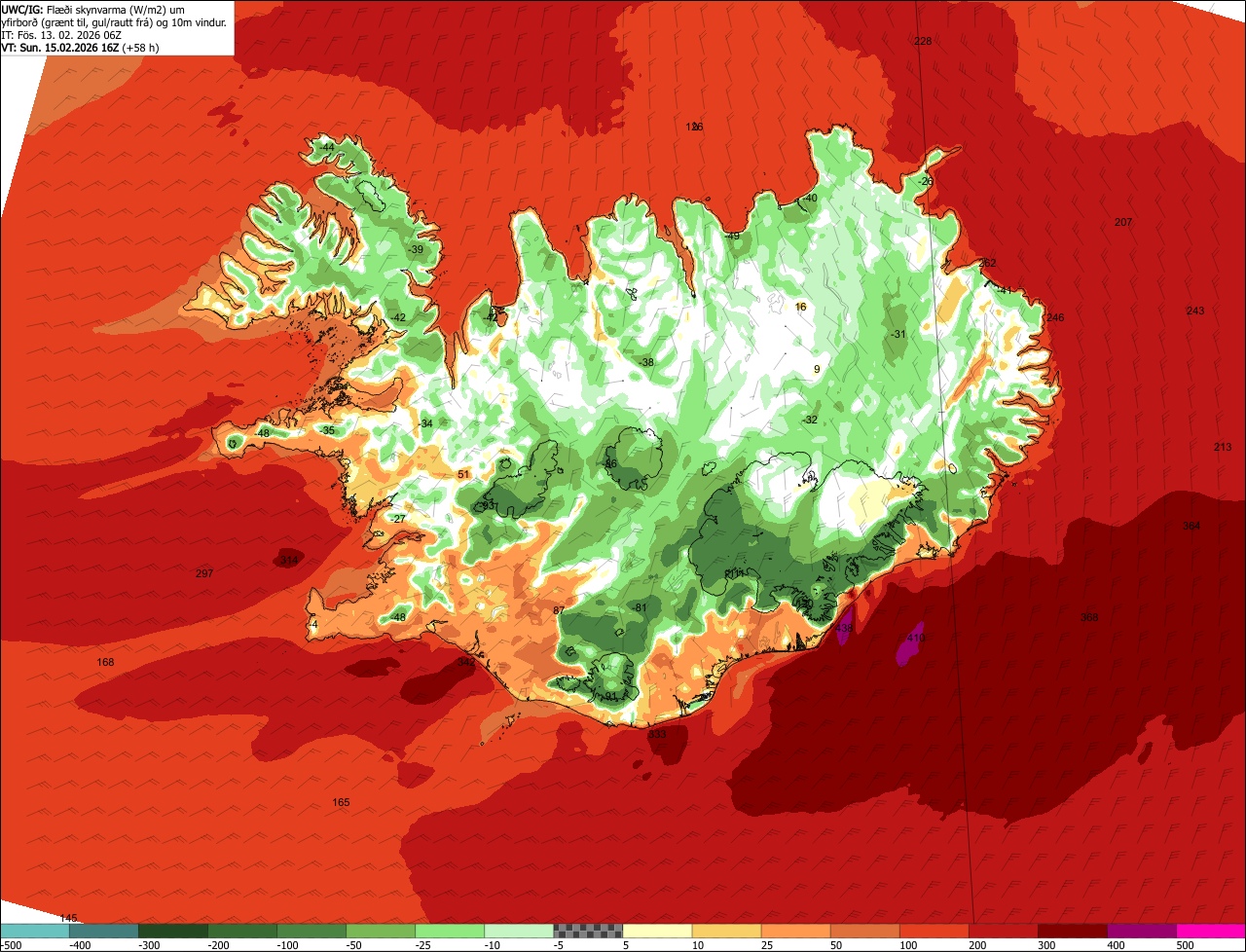The height and width of the screenshot is (952, 1246).
Task: Click the '34' value in west Iceland
Action: (x=426, y=424)
